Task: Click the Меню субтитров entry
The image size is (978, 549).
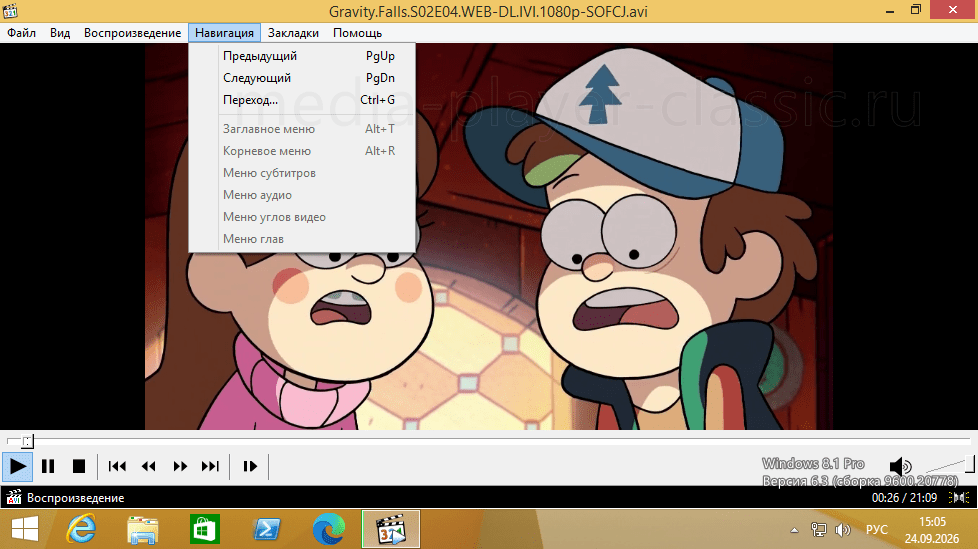Action: [302, 173]
